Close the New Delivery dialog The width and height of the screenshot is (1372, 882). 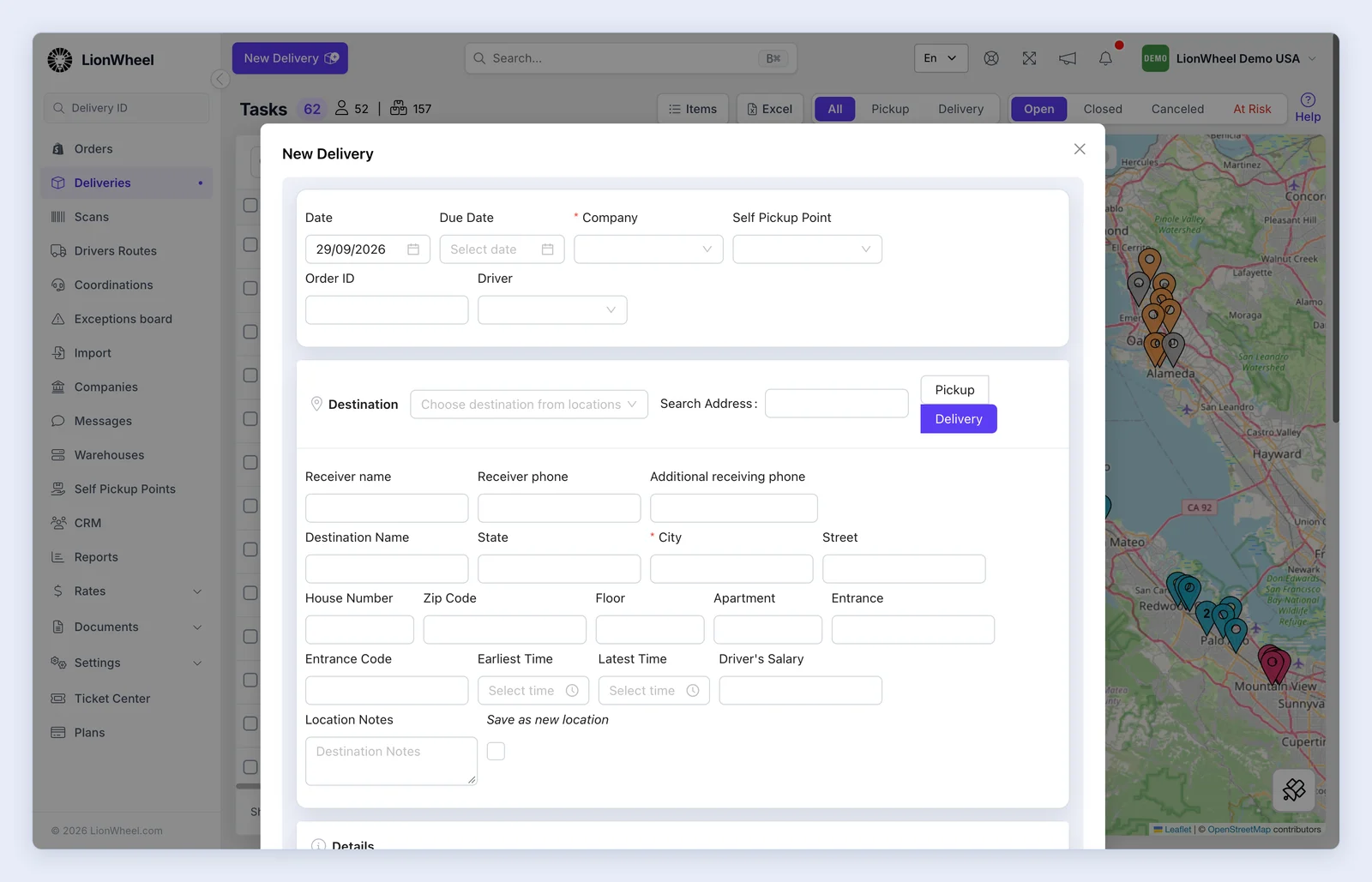1080,149
